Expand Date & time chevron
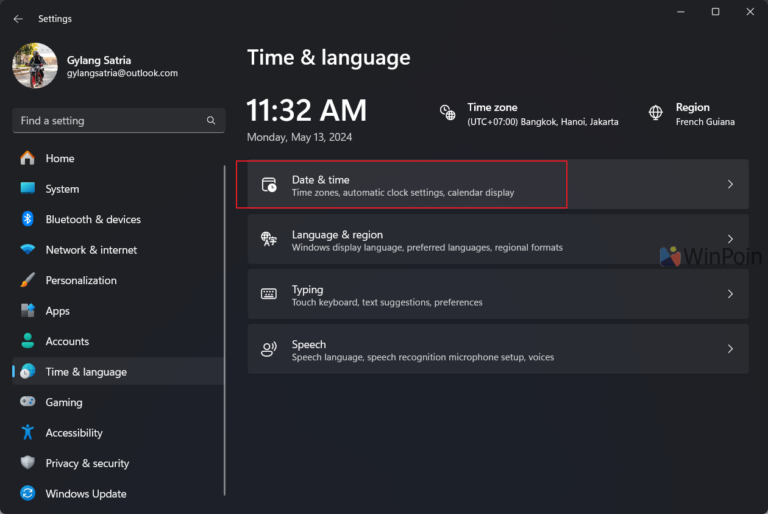This screenshot has height=514, width=768. pos(730,184)
